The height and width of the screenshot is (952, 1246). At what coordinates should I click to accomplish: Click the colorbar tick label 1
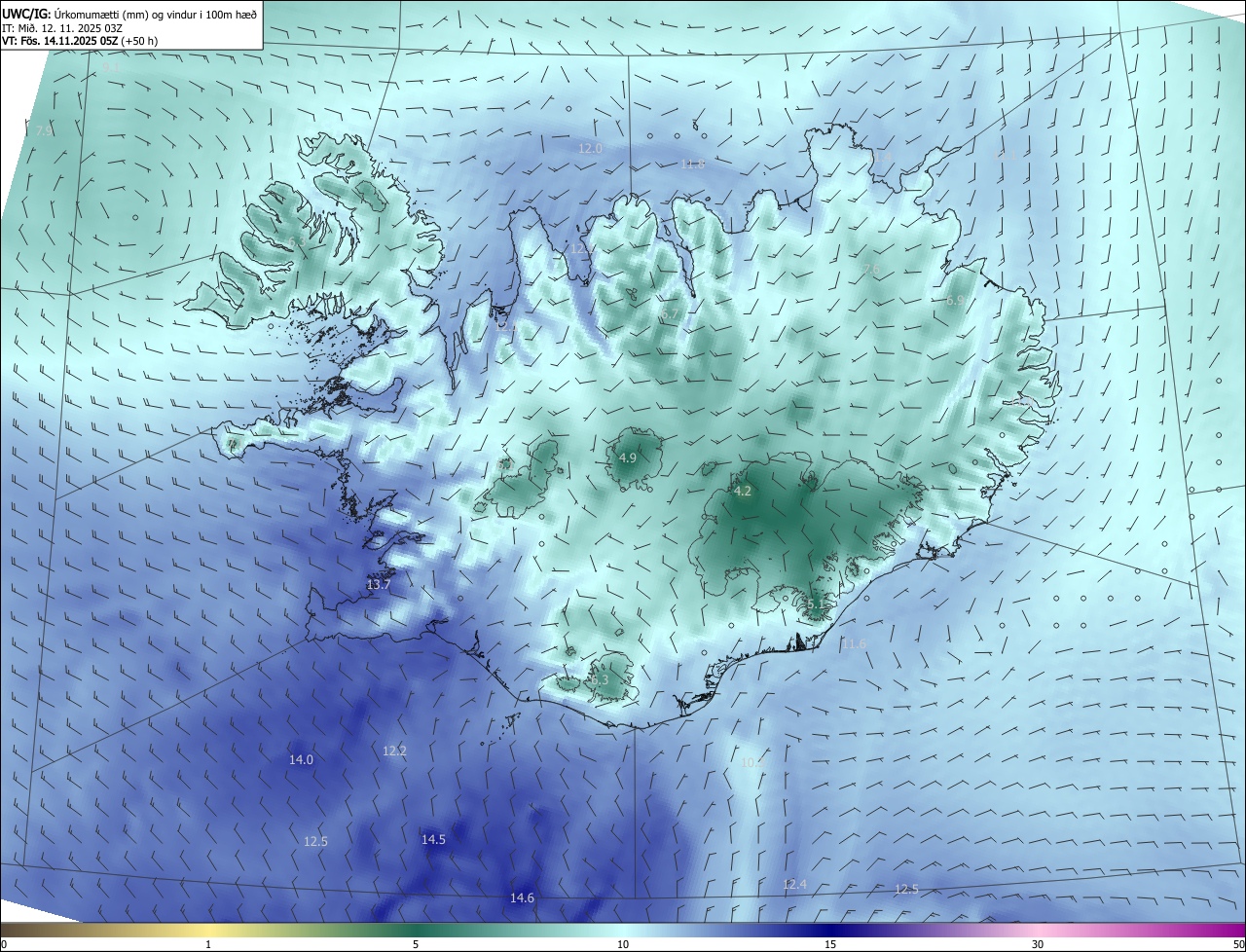point(208,944)
